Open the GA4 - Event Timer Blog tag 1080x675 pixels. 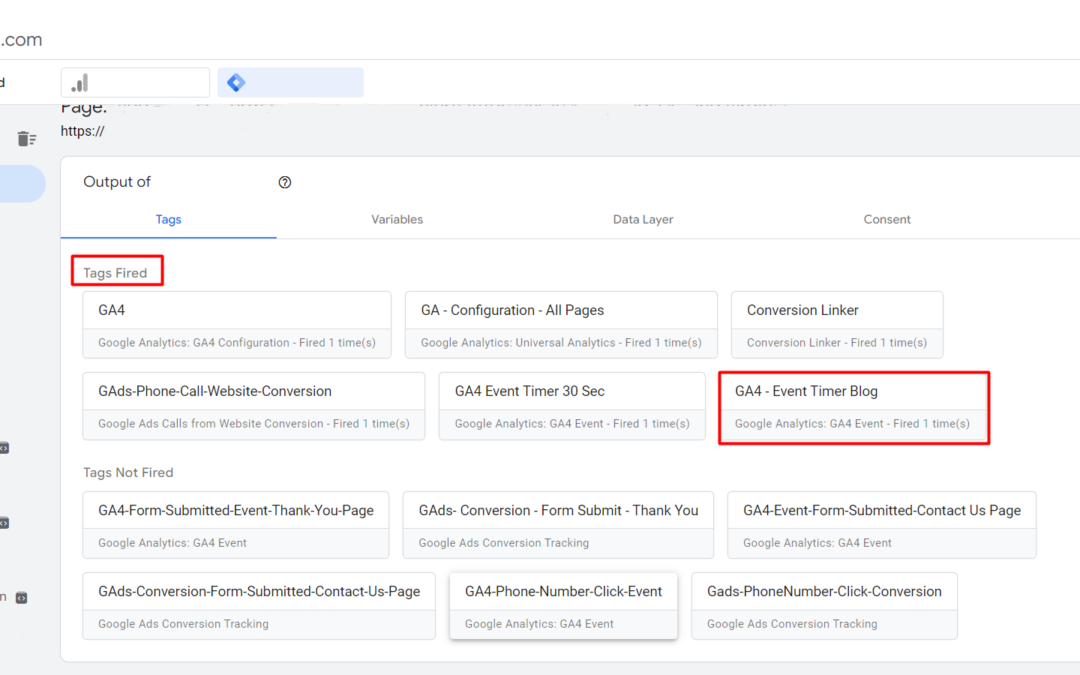click(853, 406)
